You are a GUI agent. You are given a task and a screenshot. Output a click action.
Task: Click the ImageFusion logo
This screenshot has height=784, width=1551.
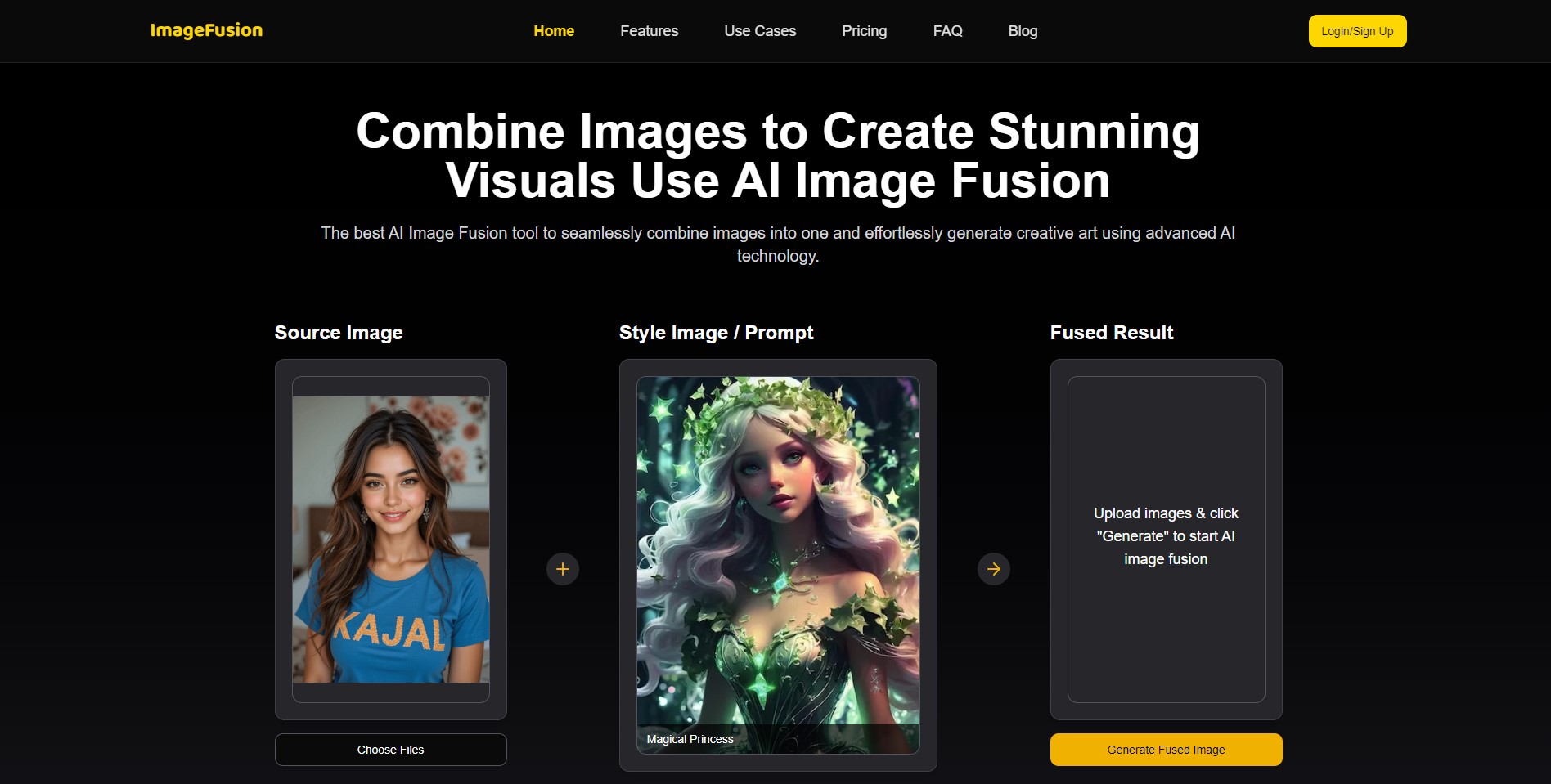click(x=206, y=30)
